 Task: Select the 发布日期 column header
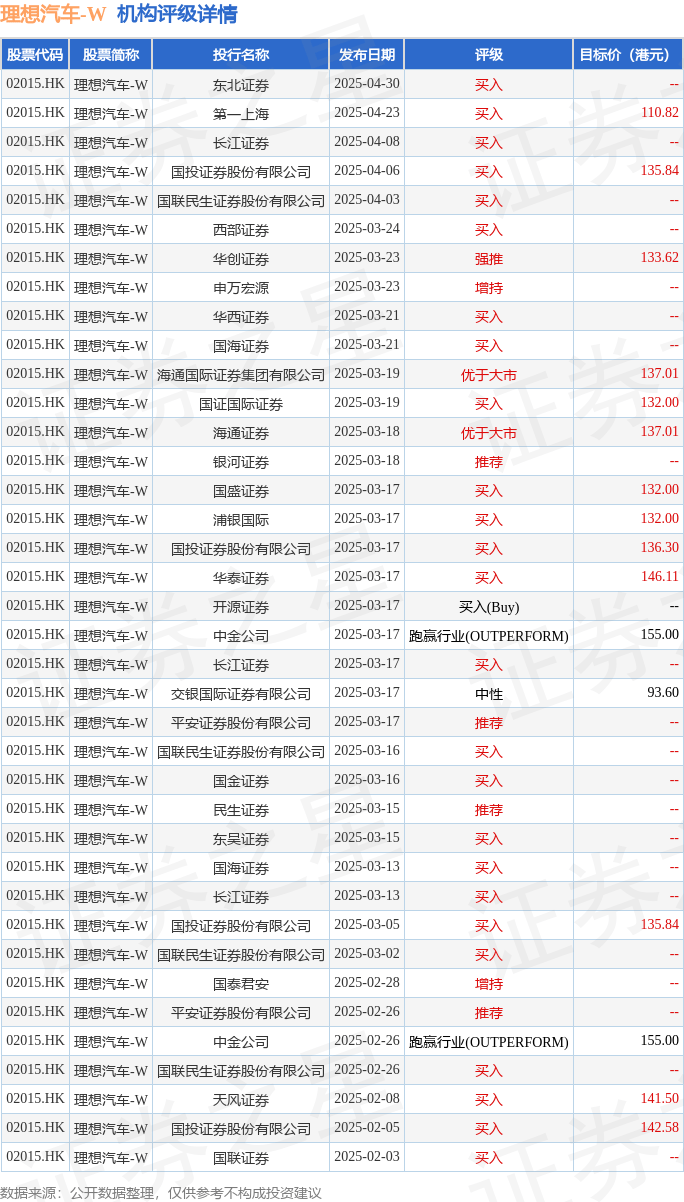(x=367, y=55)
